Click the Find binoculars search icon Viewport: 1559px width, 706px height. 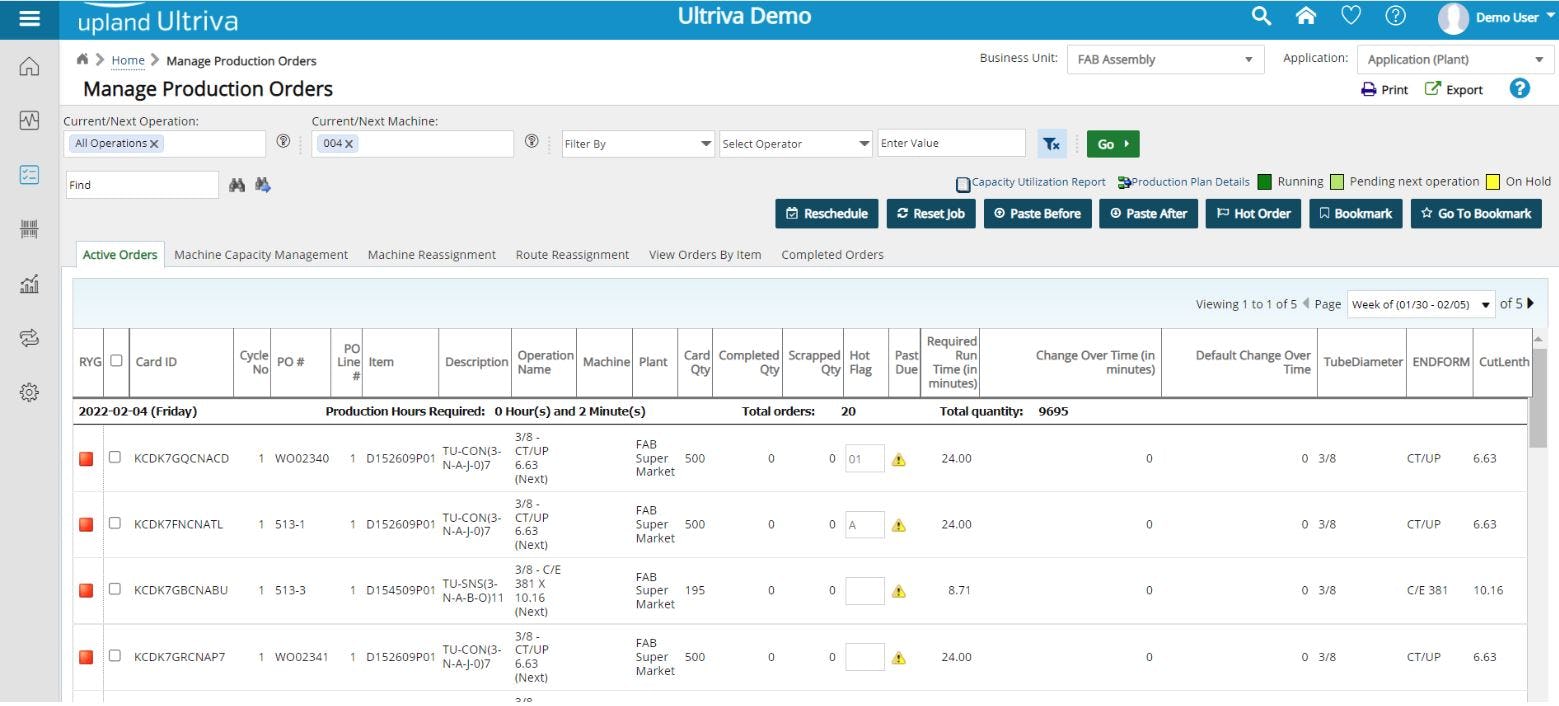(237, 184)
